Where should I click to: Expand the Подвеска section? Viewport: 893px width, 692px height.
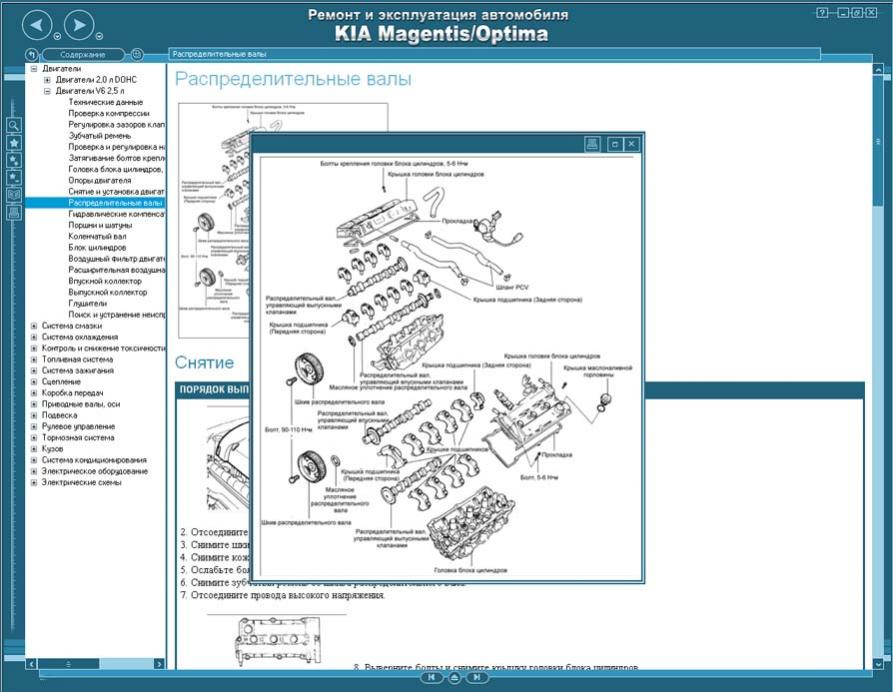tap(34, 415)
